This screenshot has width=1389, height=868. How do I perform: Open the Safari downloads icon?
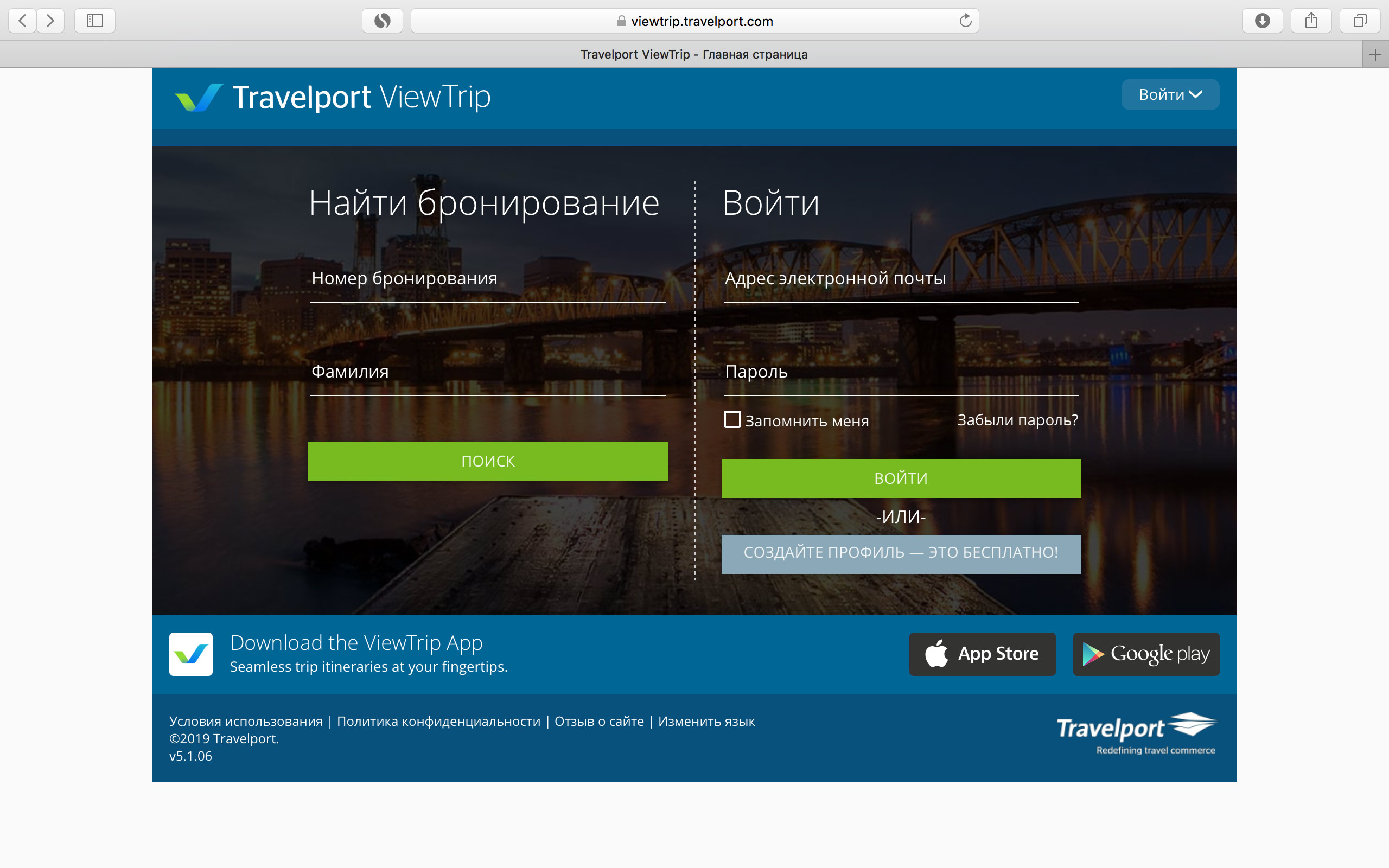tap(1261, 21)
